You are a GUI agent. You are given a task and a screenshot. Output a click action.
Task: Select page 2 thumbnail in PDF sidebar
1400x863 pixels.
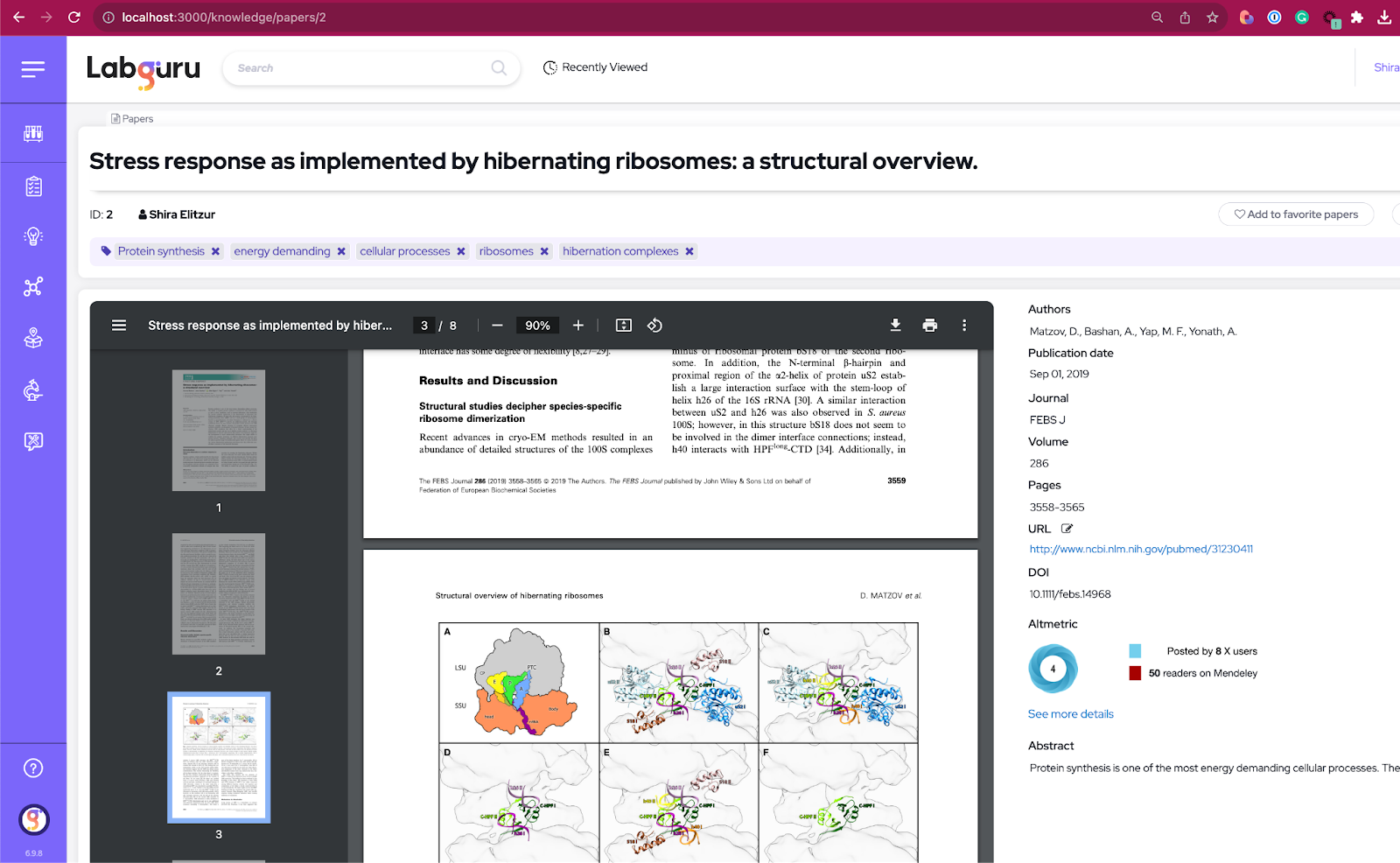click(218, 594)
